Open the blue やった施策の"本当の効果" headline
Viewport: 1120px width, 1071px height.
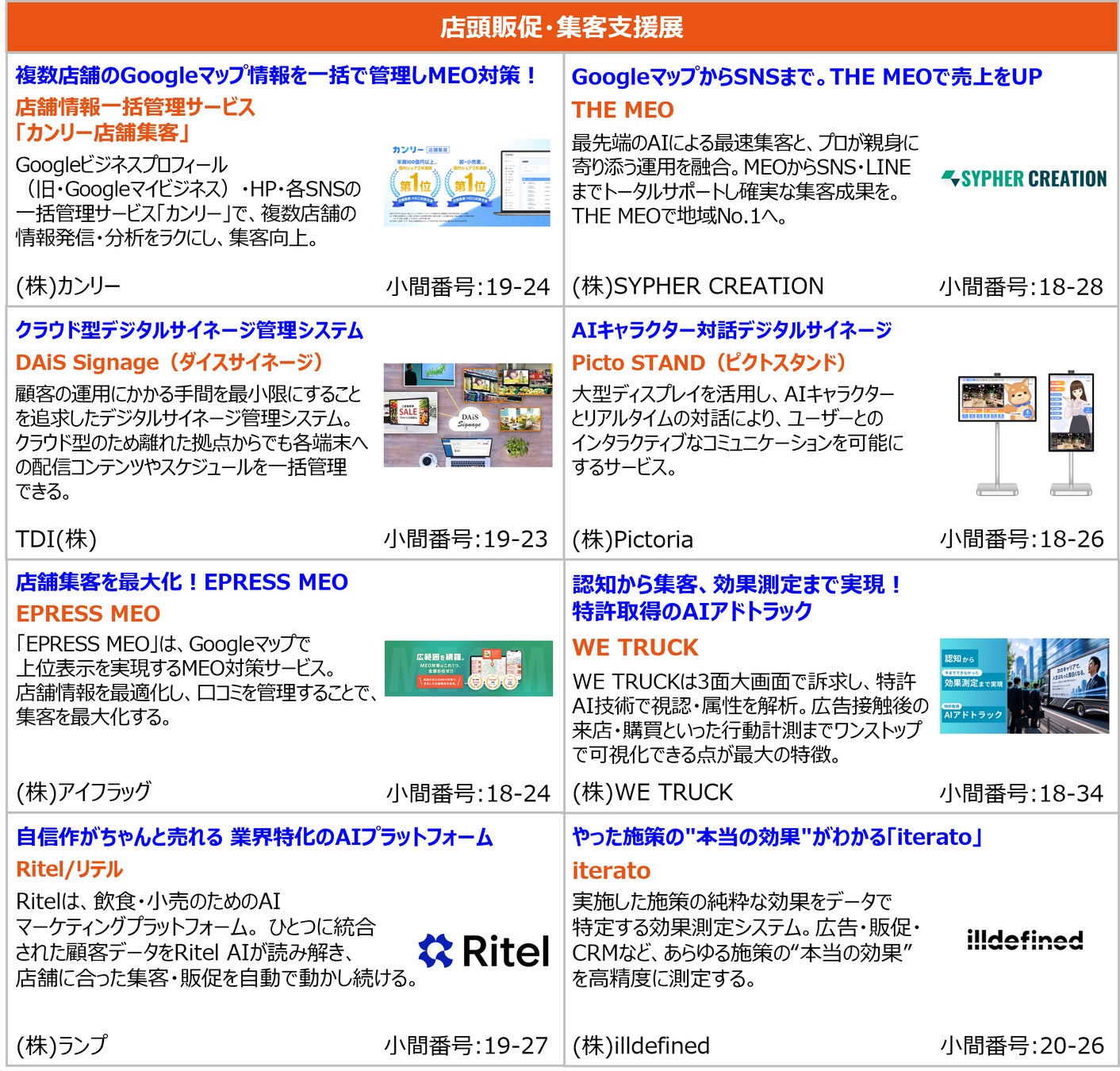[x=777, y=837]
